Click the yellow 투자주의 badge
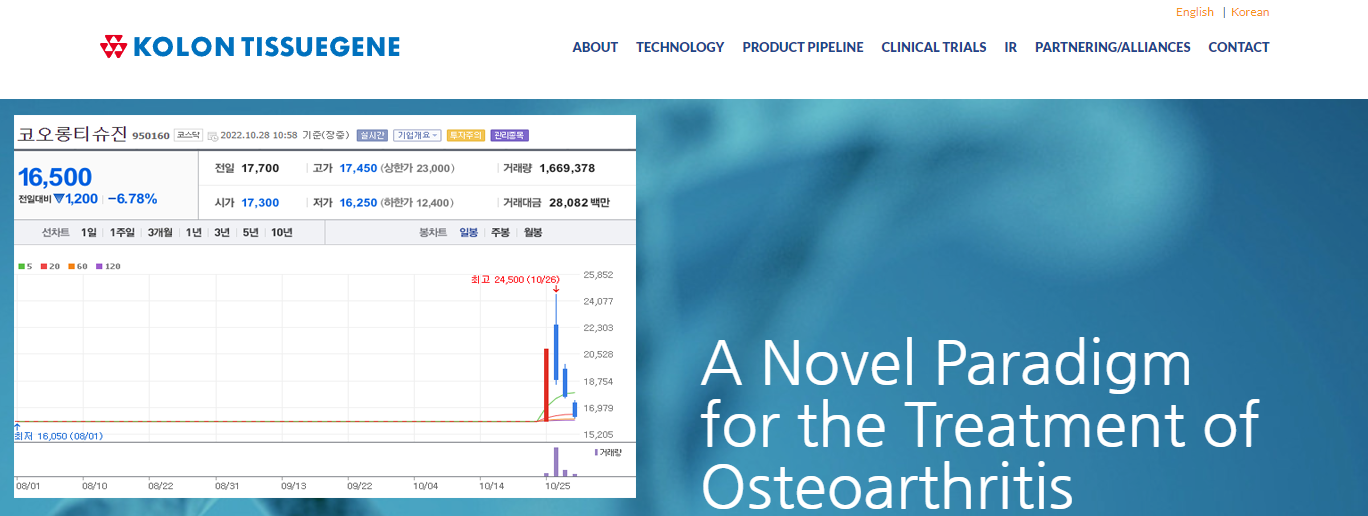Screen dimensions: 1368x516 point(466,135)
